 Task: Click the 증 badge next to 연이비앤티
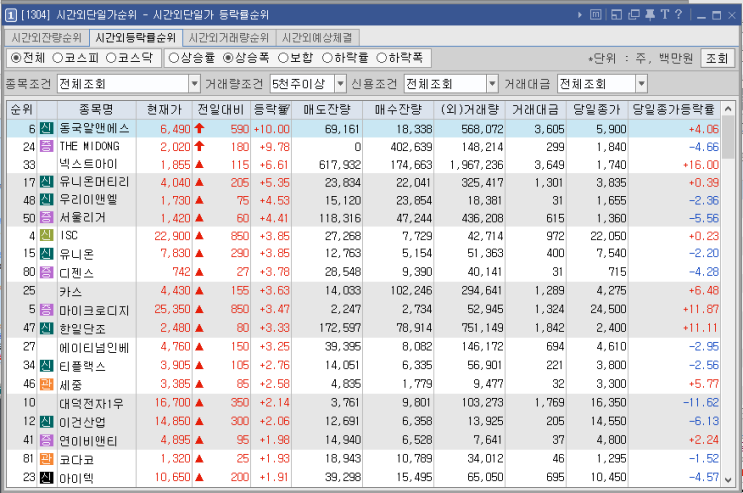46,440
